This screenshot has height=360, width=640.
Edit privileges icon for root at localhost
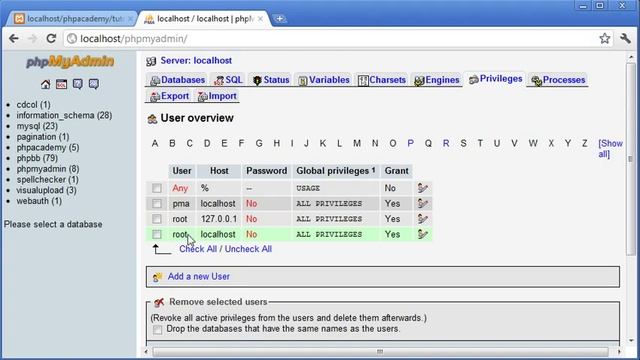pyautogui.click(x=422, y=234)
